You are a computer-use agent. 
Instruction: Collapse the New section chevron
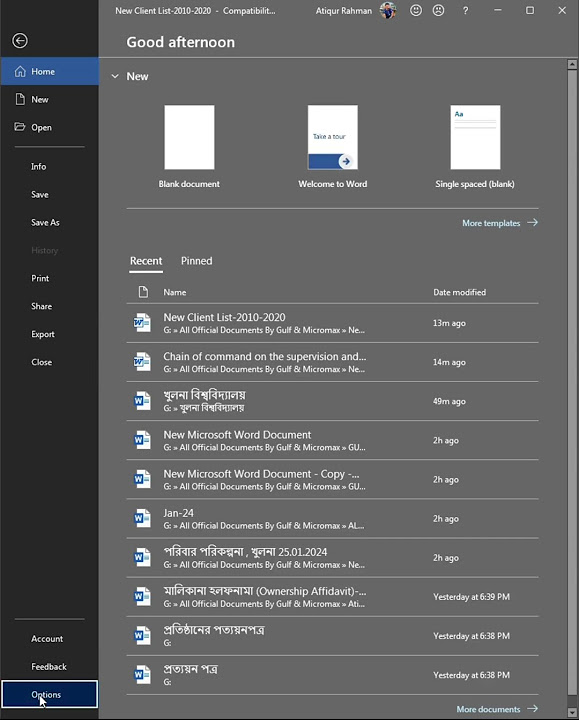115,76
